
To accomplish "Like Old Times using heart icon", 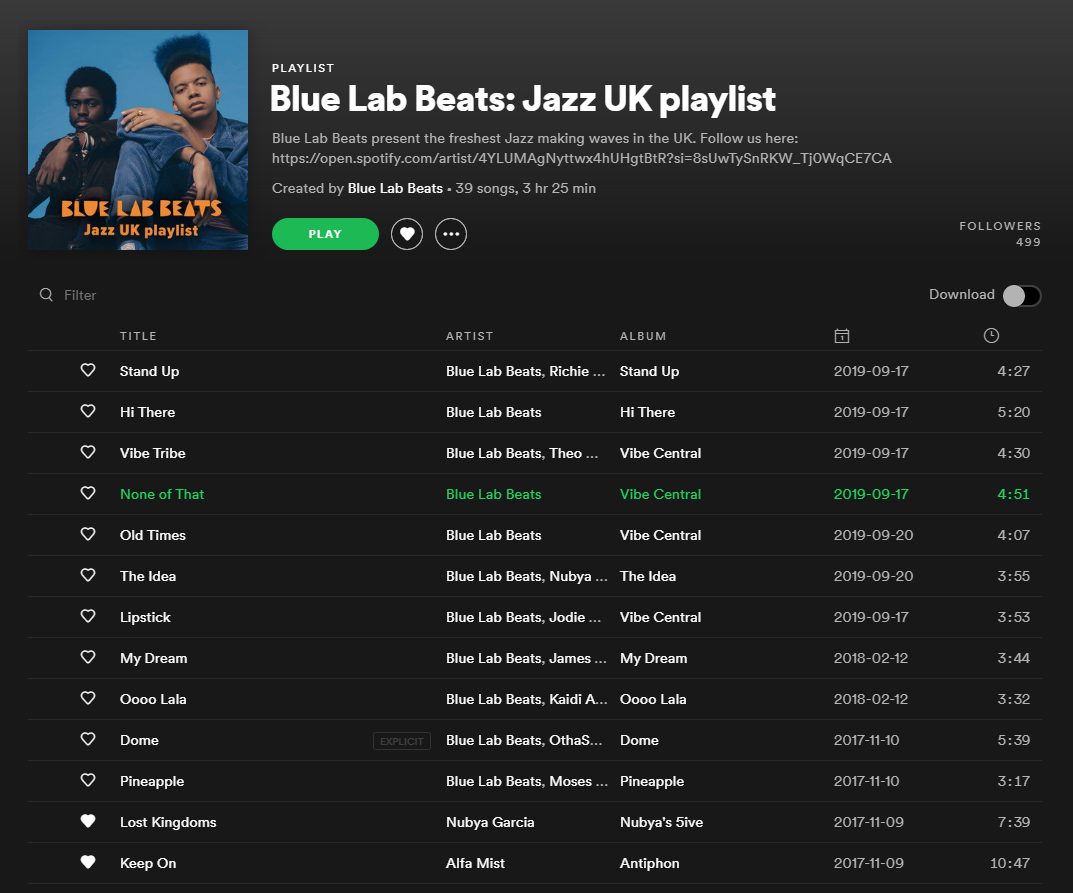I will (x=88, y=534).
